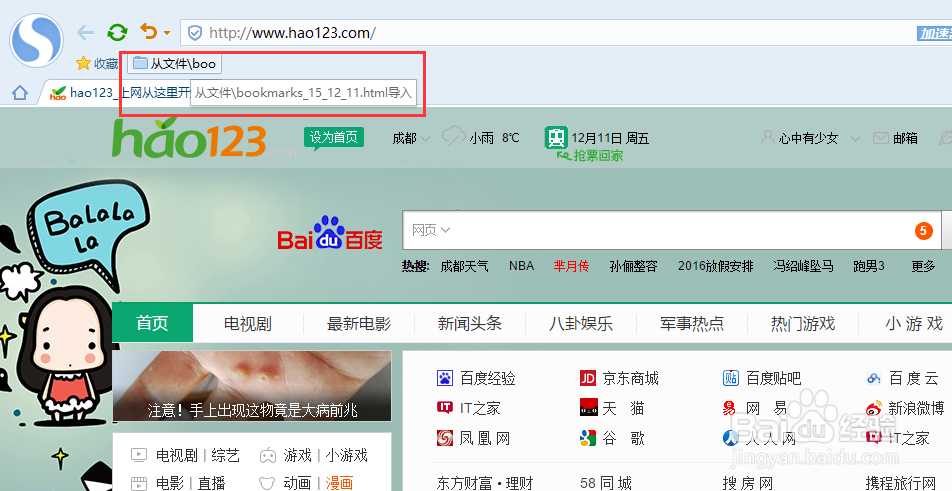Click 更多 hot searches link
This screenshot has height=491, width=952.
[923, 266]
